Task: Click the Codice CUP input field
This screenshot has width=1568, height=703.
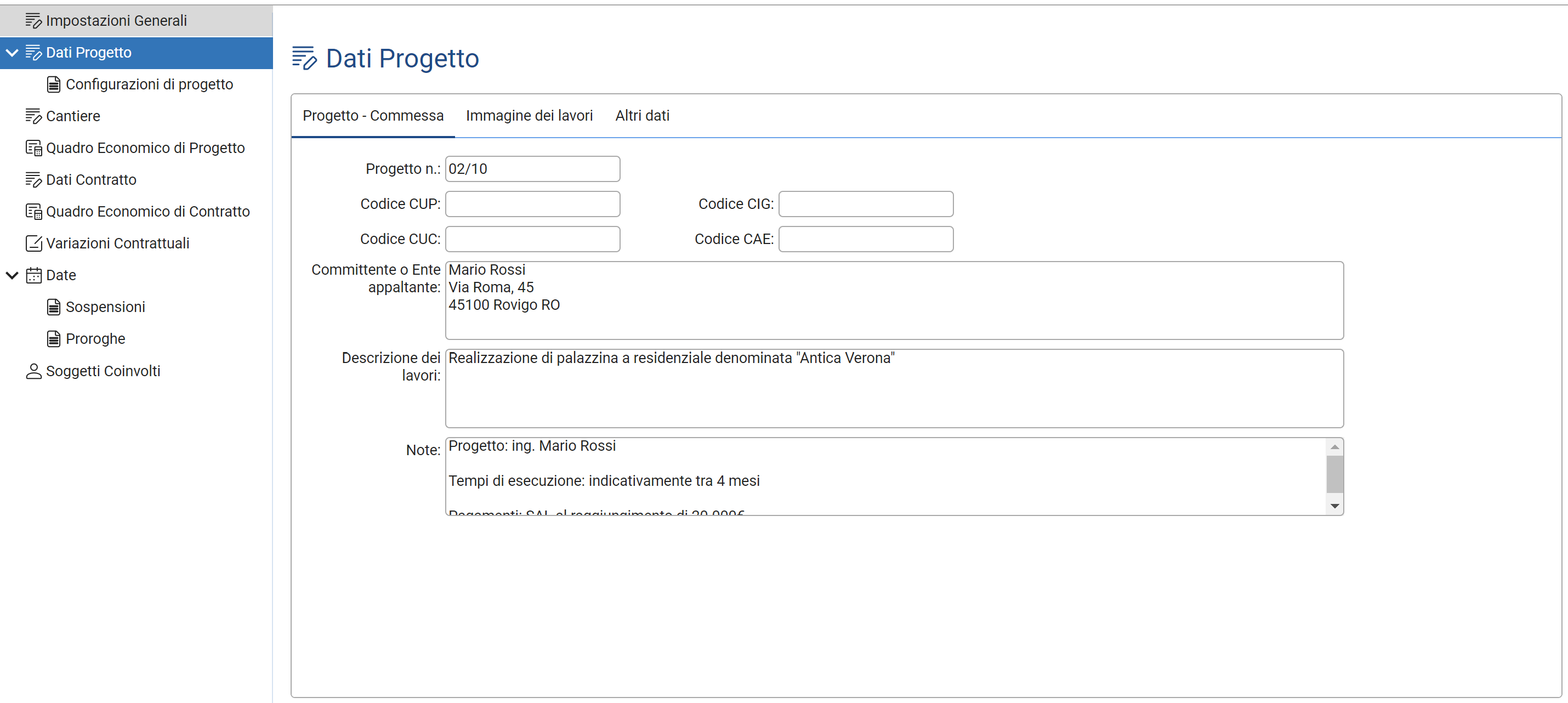Action: [x=532, y=204]
